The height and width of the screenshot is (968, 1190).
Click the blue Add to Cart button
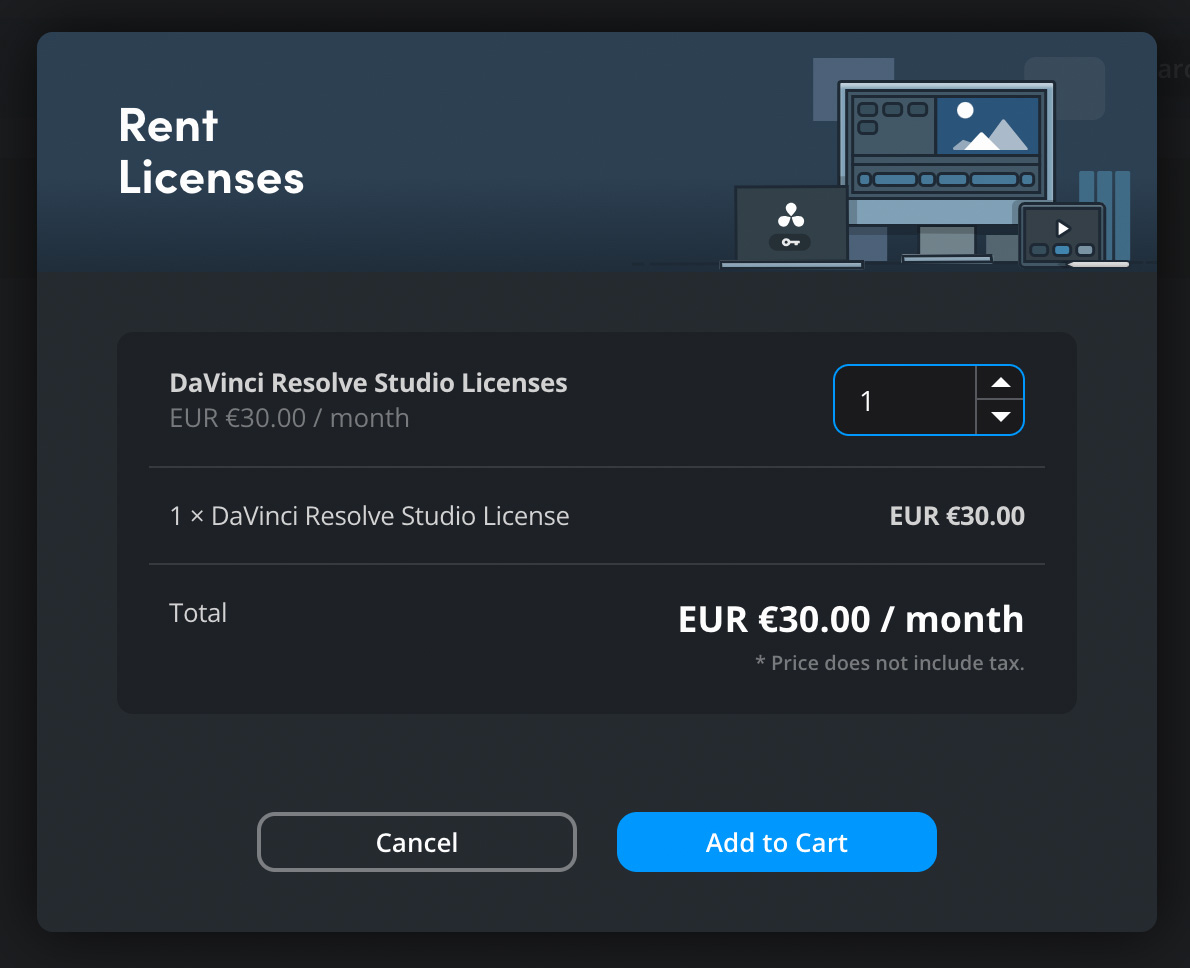(776, 842)
